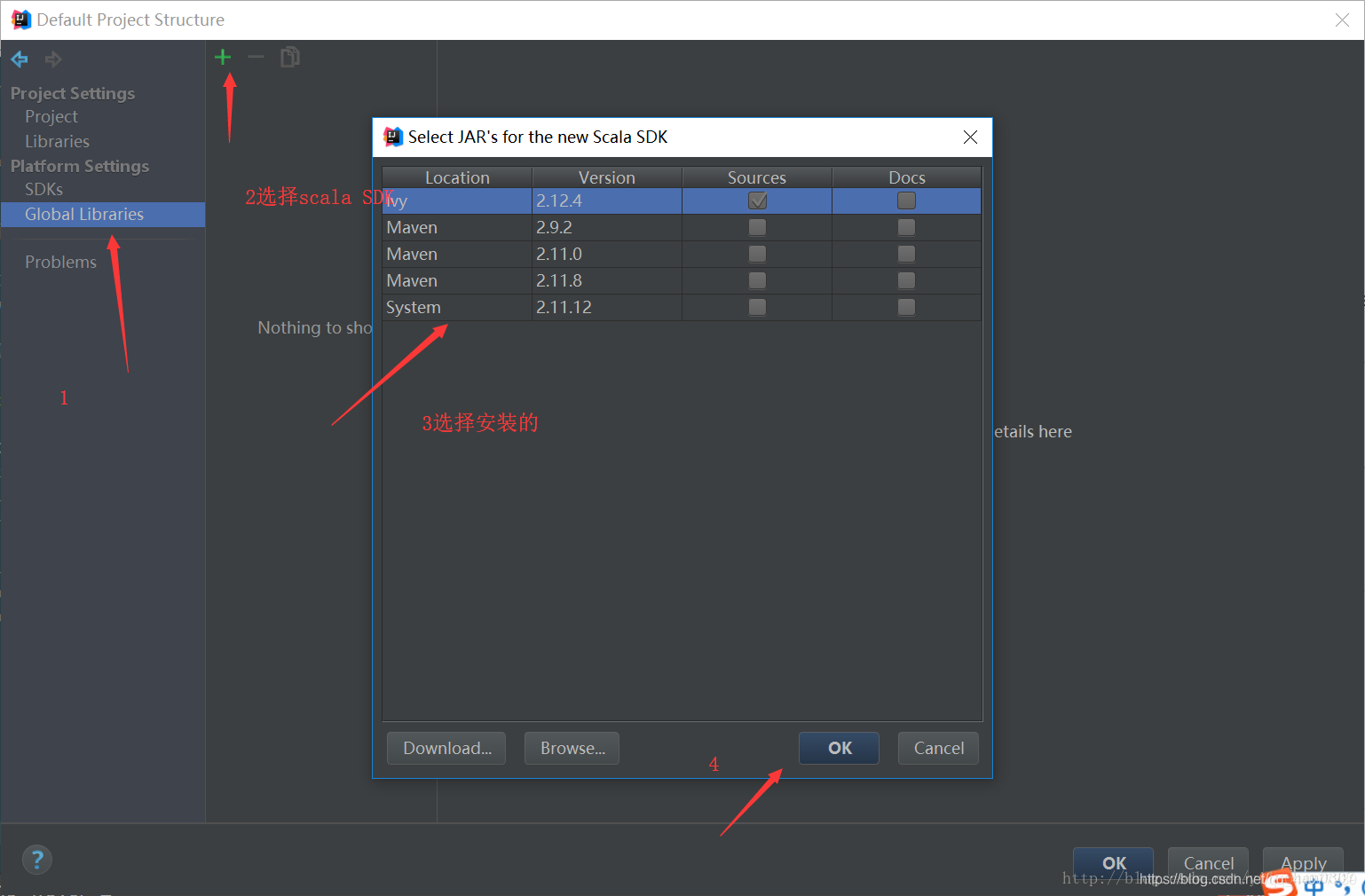Screen dimensions: 1365x896
Task: Click the minus remove library icon
Action: (x=256, y=58)
